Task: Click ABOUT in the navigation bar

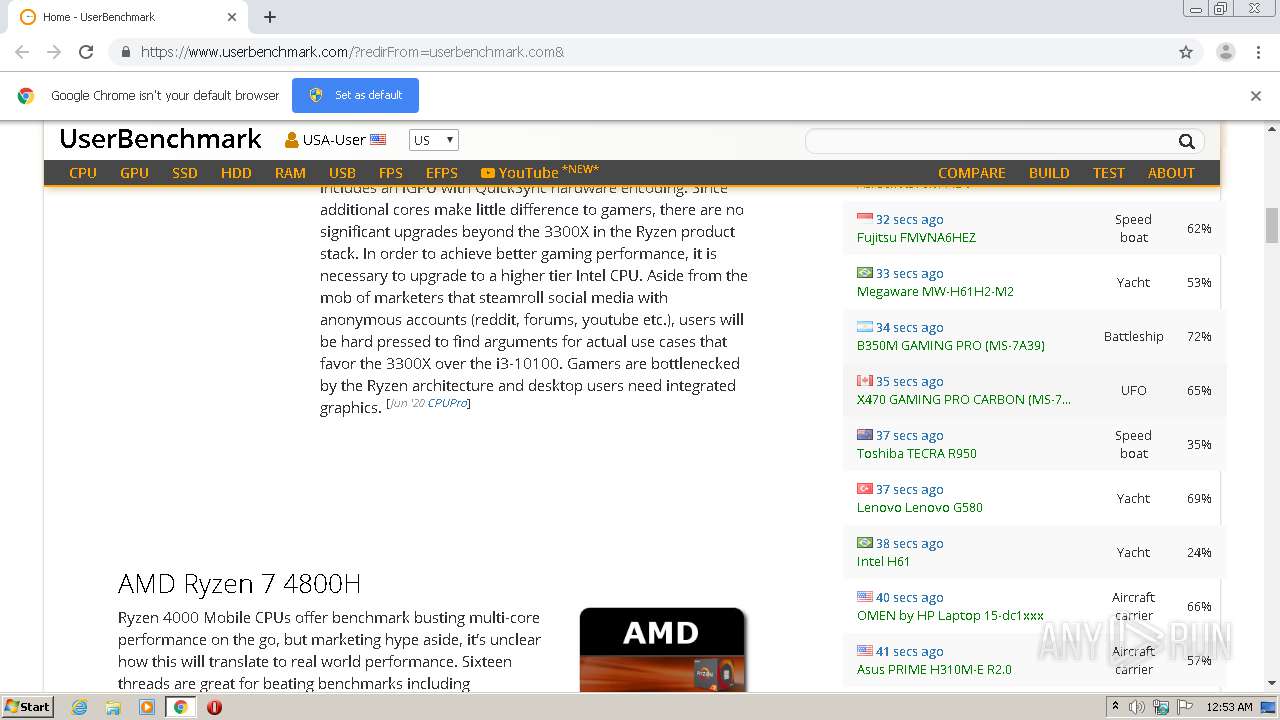Action: (1171, 173)
